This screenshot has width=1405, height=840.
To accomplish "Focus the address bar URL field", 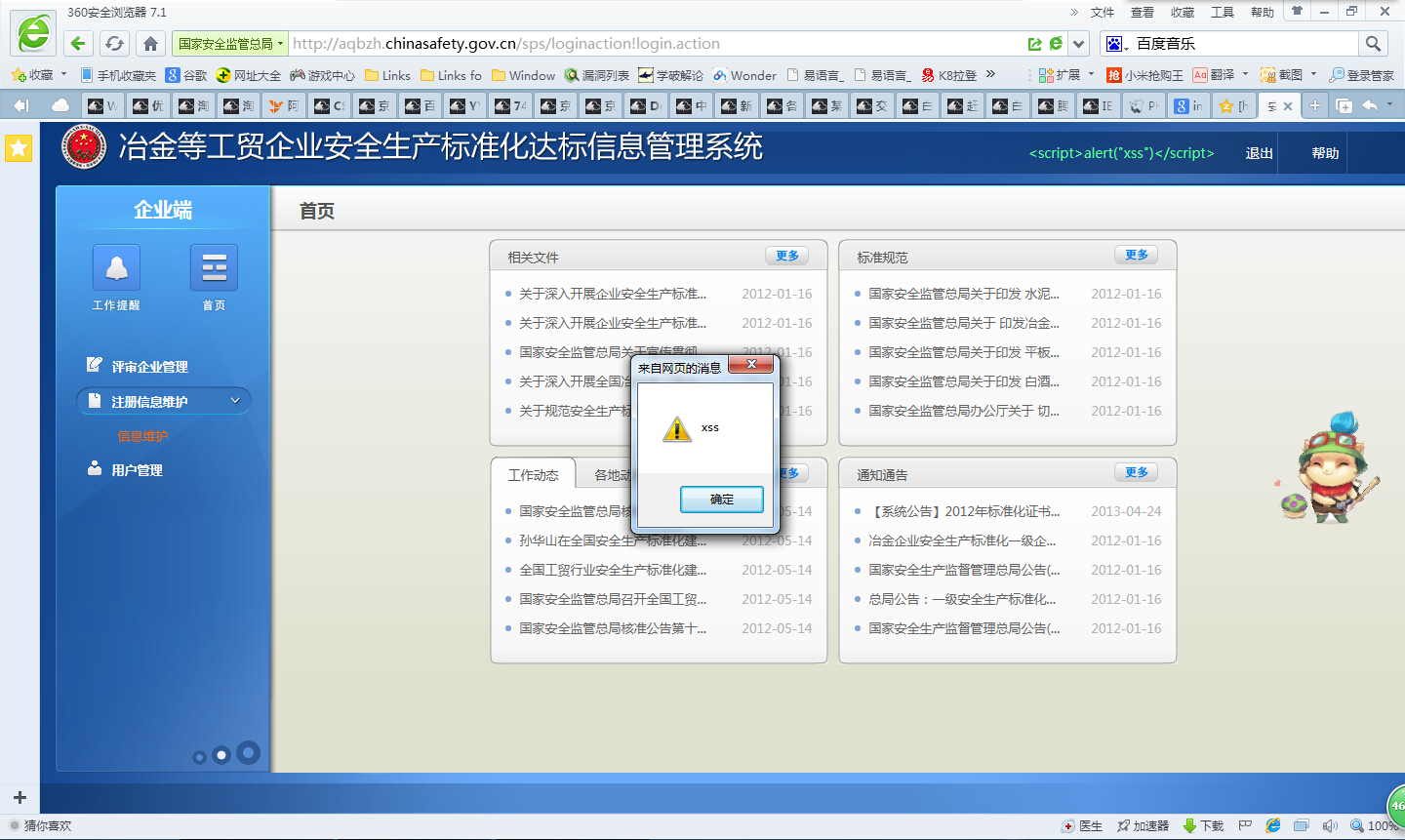I will (x=657, y=44).
